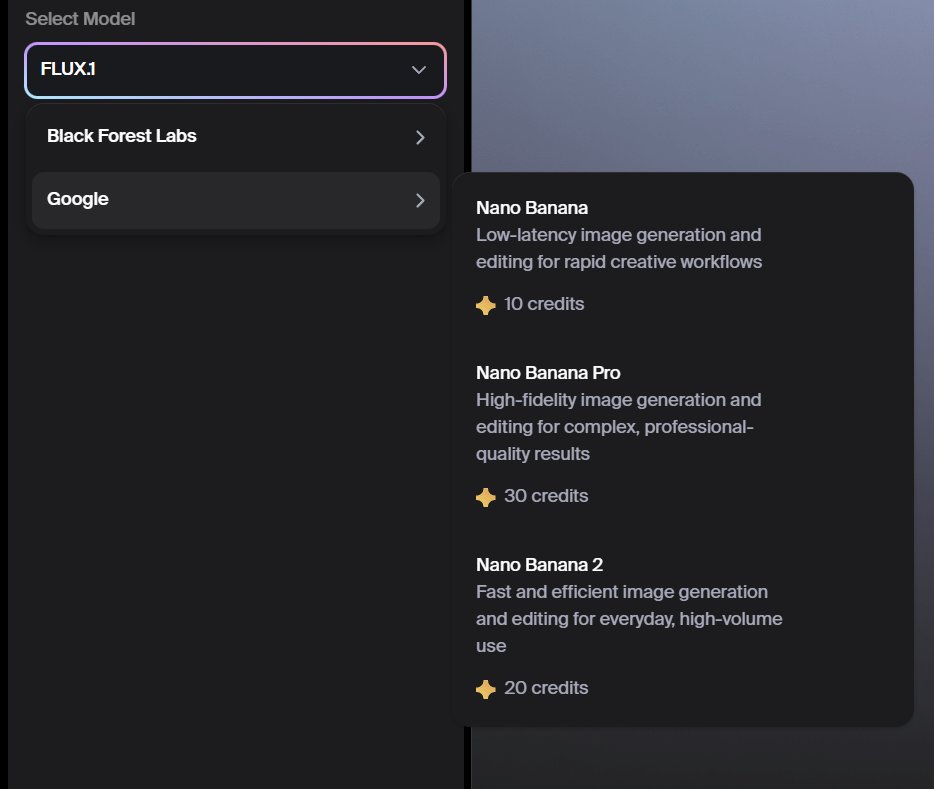This screenshot has height=789, width=934.
Task: Open the FLUX.1 model dropdown field
Action: [x=220, y=70]
